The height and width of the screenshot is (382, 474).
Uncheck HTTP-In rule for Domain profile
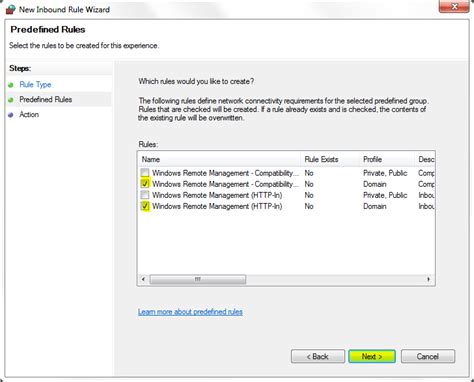[145, 206]
